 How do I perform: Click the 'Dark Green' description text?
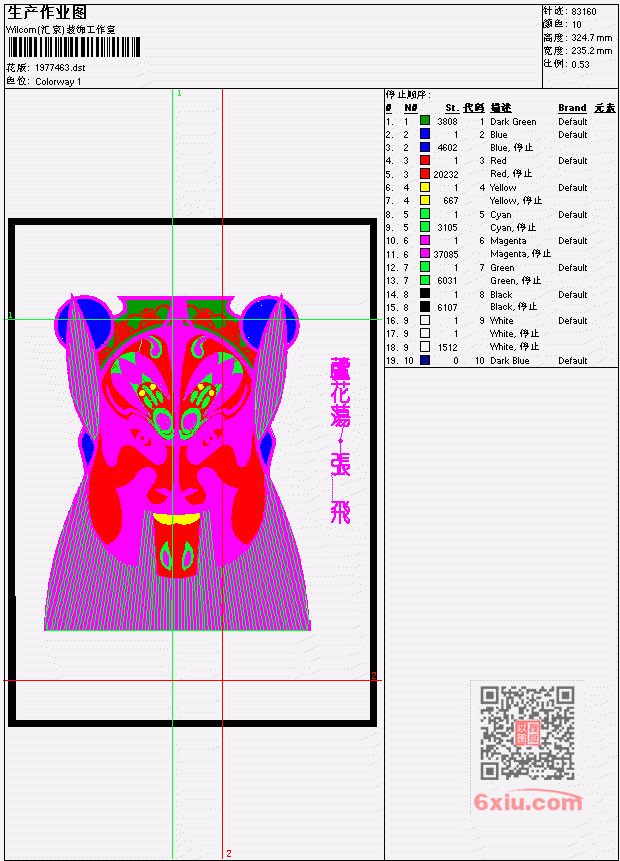tap(513, 121)
